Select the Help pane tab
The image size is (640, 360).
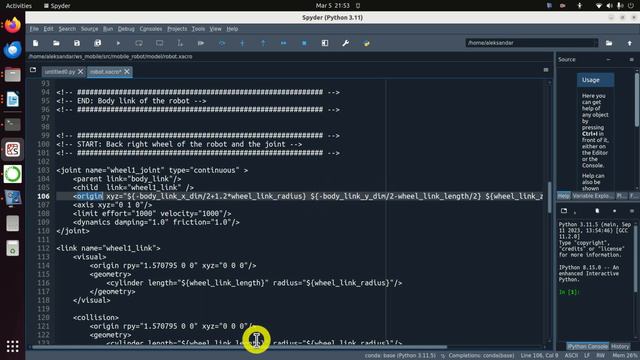pyautogui.click(x=564, y=196)
